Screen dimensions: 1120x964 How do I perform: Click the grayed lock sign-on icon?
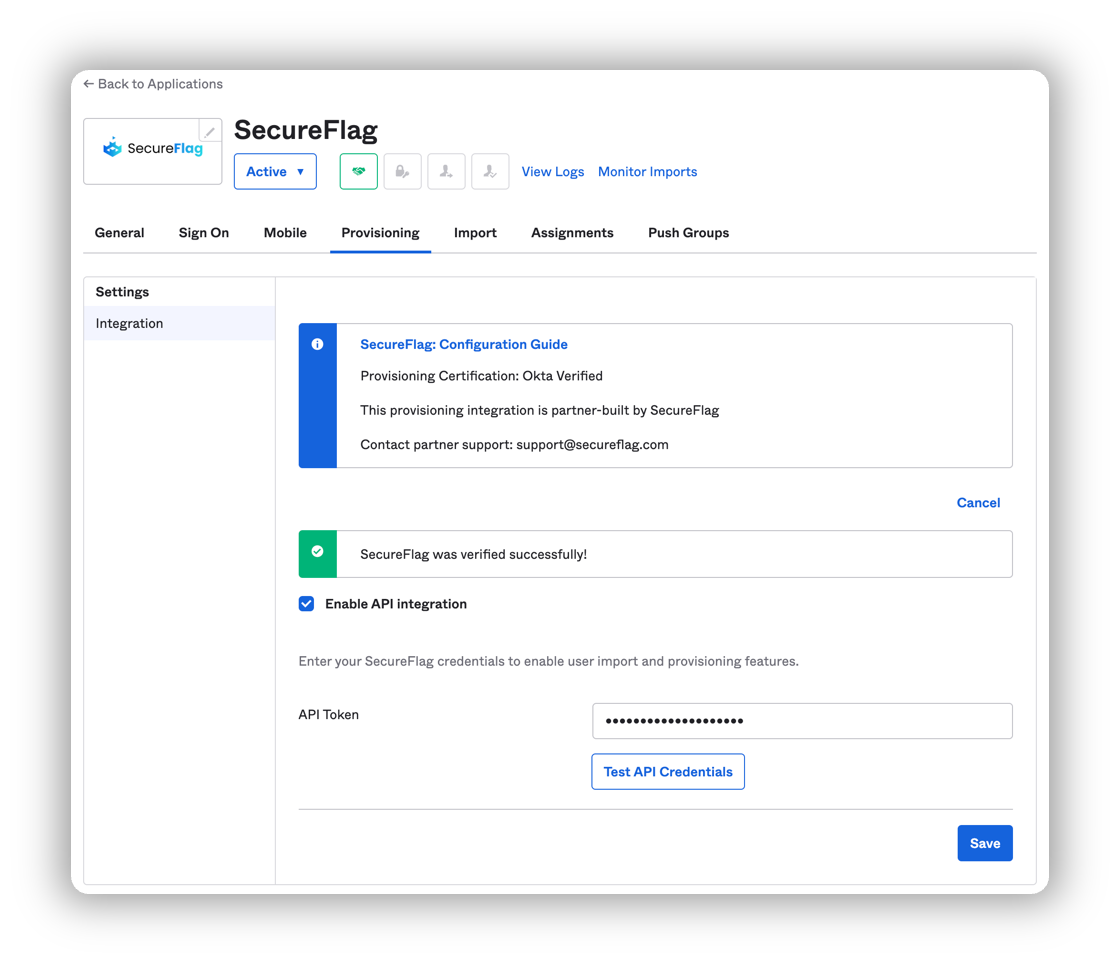coord(402,171)
